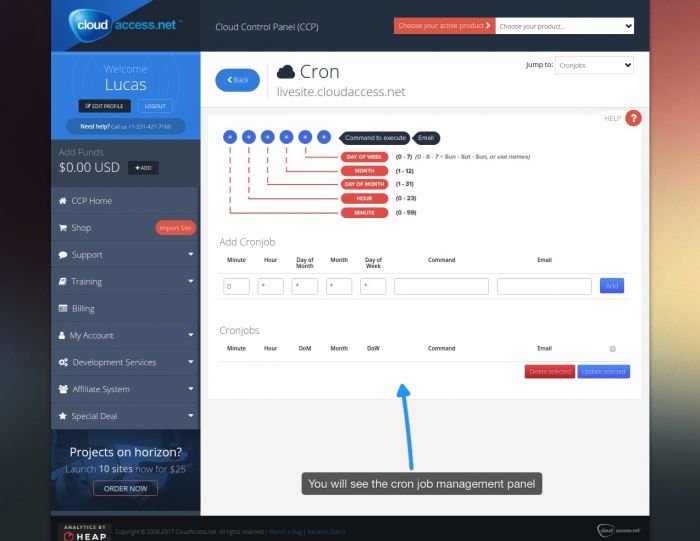Click the Import Site button

pyautogui.click(x=175, y=228)
